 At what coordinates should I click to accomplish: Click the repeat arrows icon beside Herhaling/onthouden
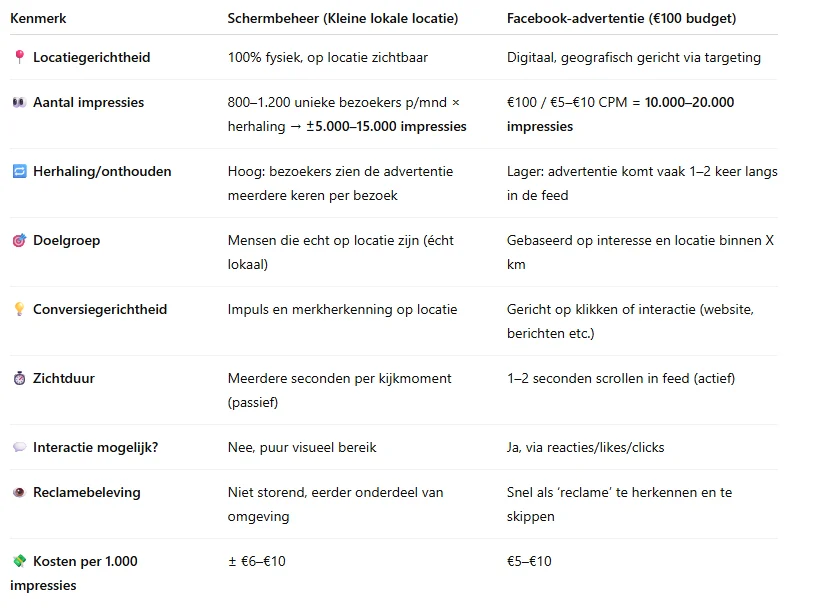(19, 171)
